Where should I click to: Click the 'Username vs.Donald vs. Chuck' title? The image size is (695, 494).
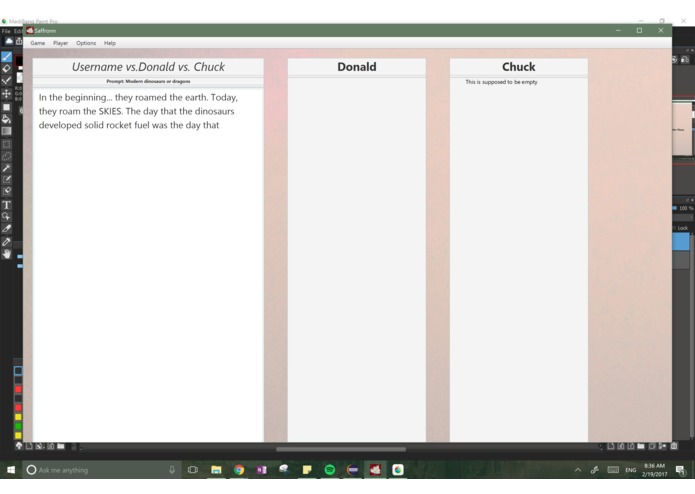click(148, 67)
